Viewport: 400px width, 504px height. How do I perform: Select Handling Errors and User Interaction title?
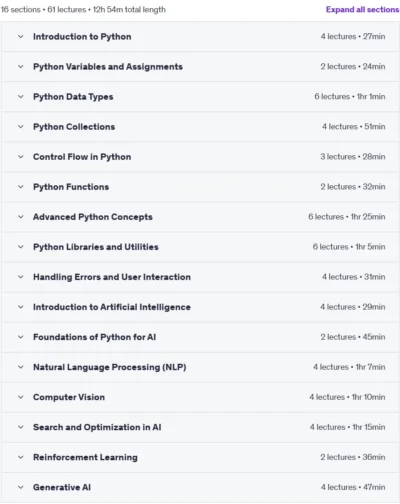click(112, 277)
